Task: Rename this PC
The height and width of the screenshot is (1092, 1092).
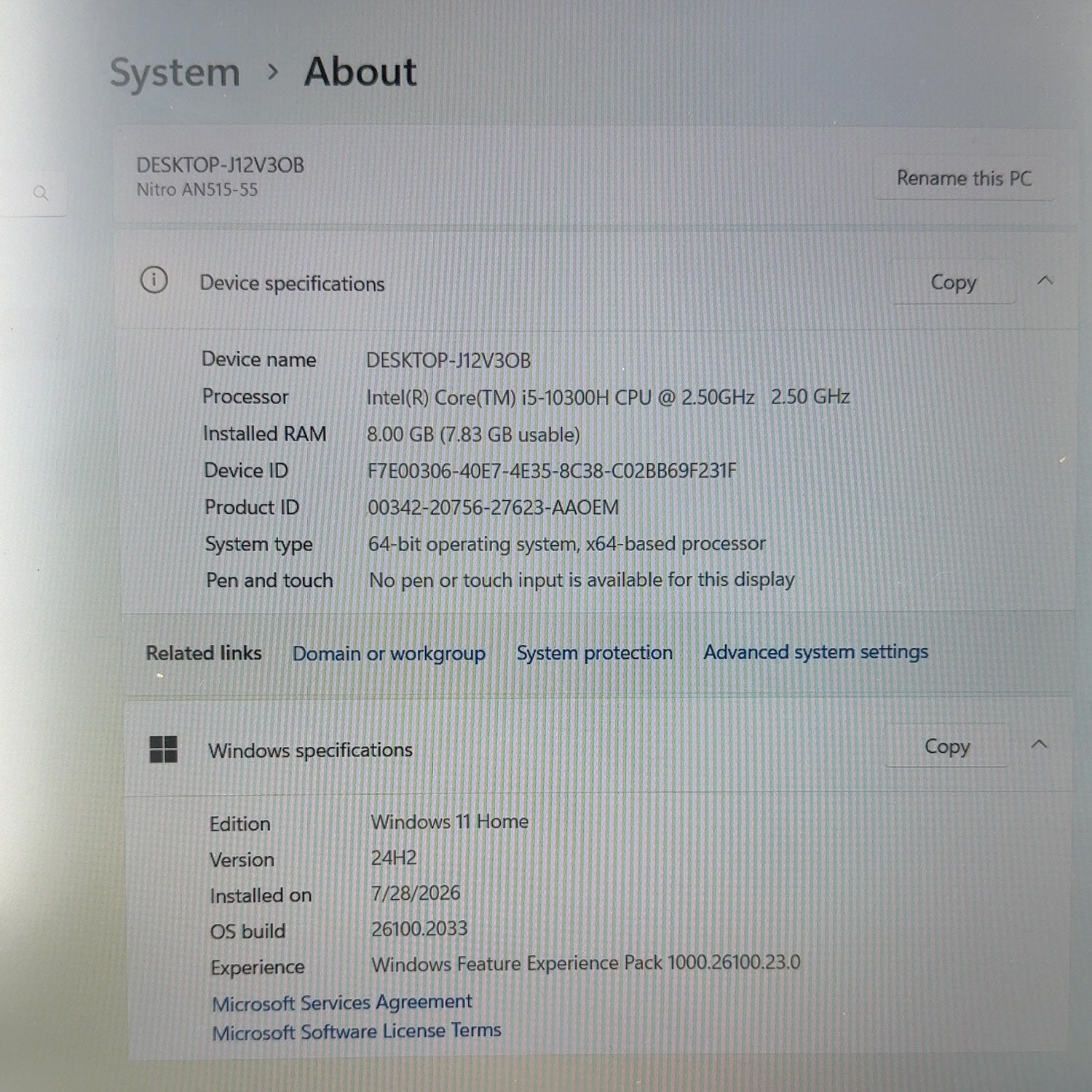Action: click(x=964, y=178)
